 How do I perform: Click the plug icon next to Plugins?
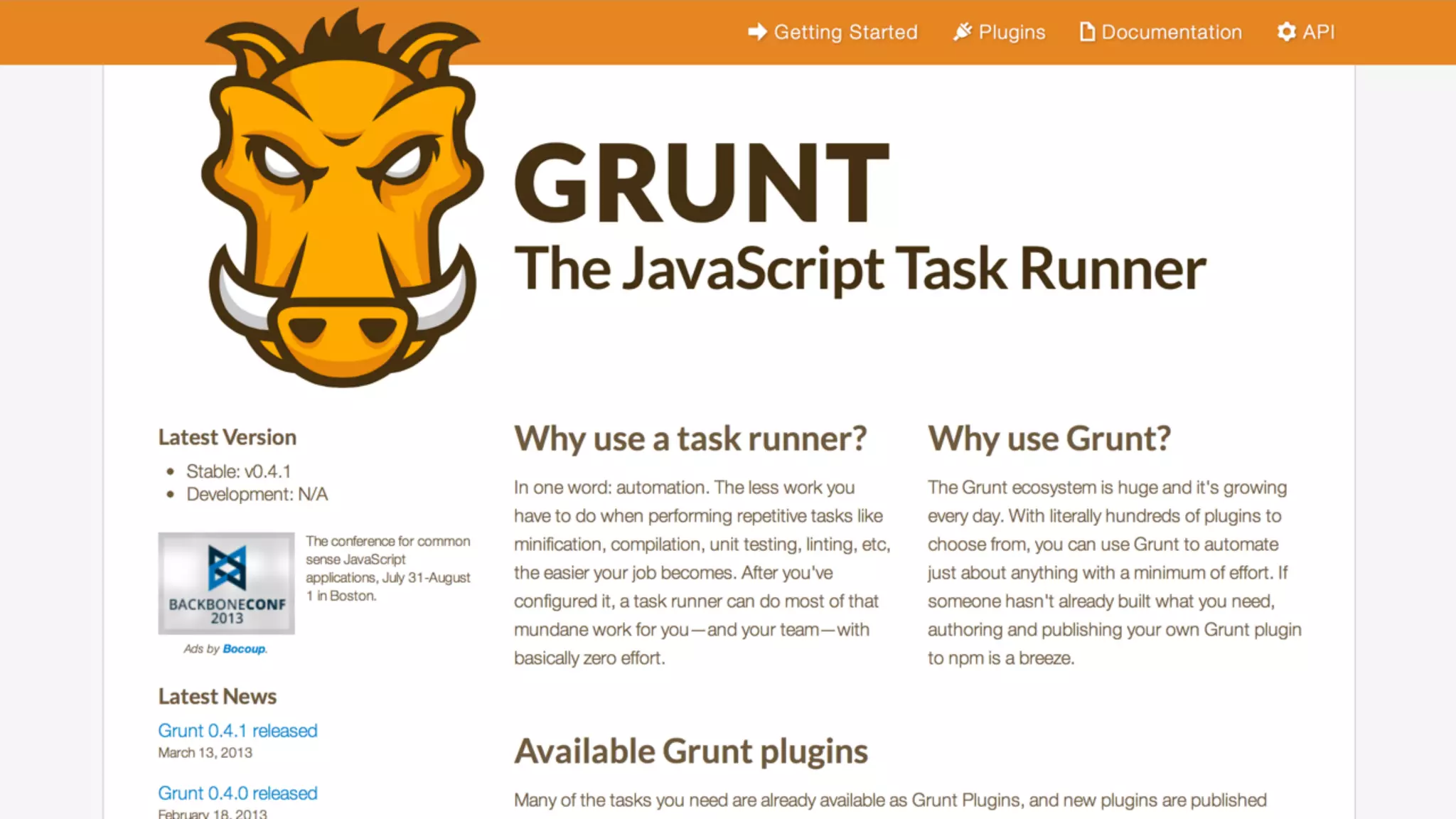(x=962, y=32)
